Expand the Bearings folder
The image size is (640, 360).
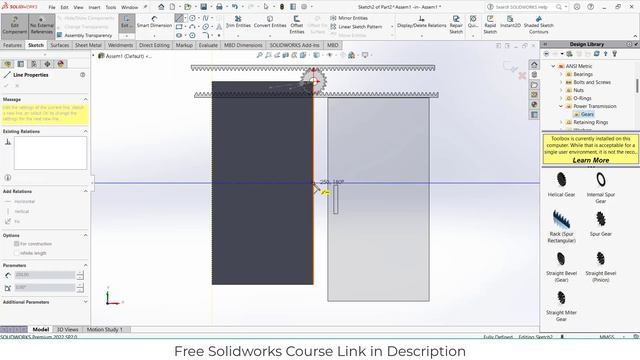point(561,74)
